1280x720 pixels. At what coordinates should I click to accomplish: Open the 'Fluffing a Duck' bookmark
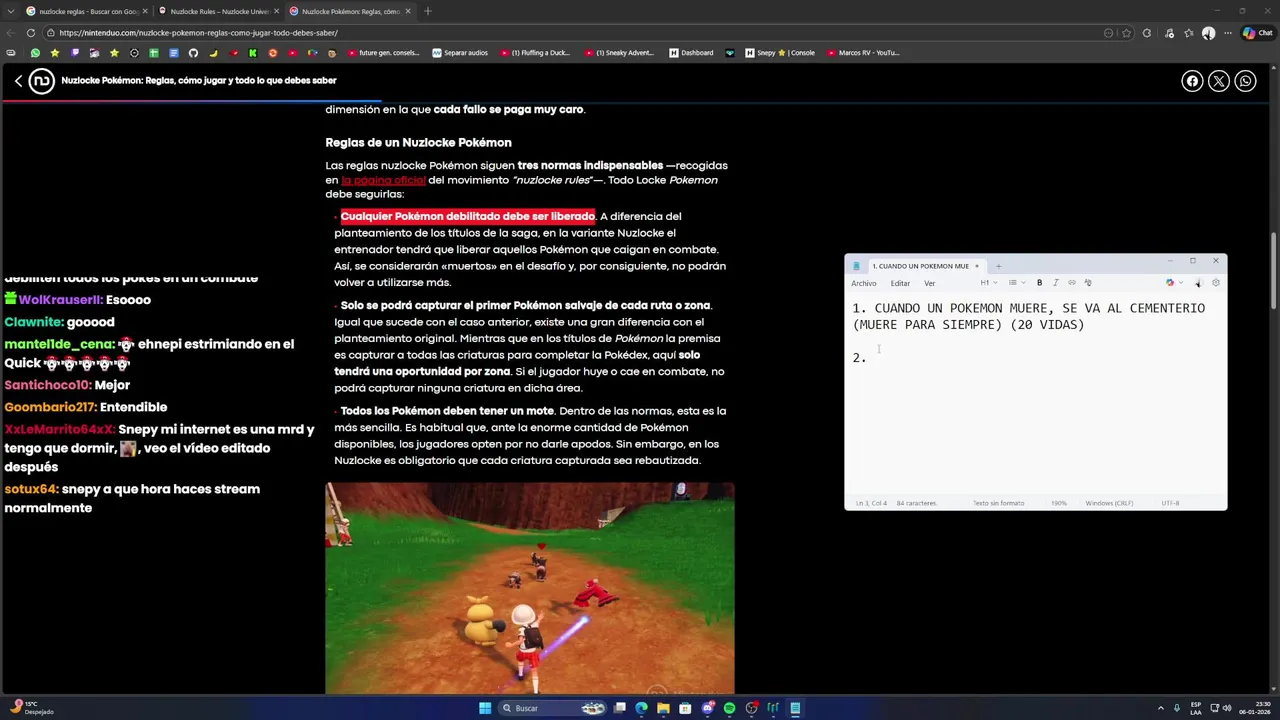click(535, 53)
